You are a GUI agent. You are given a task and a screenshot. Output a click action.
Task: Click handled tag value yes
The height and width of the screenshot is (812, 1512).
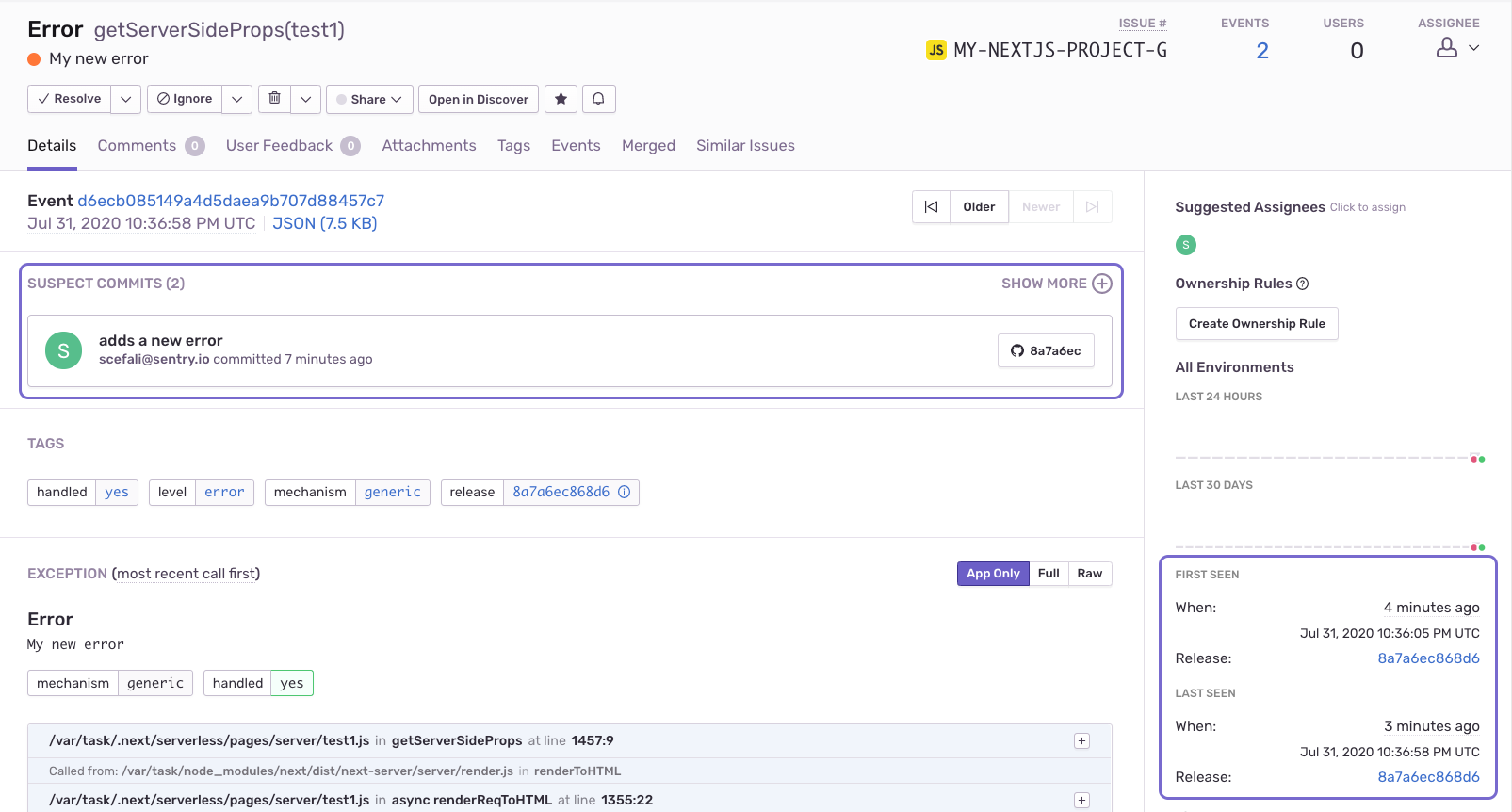[117, 493]
